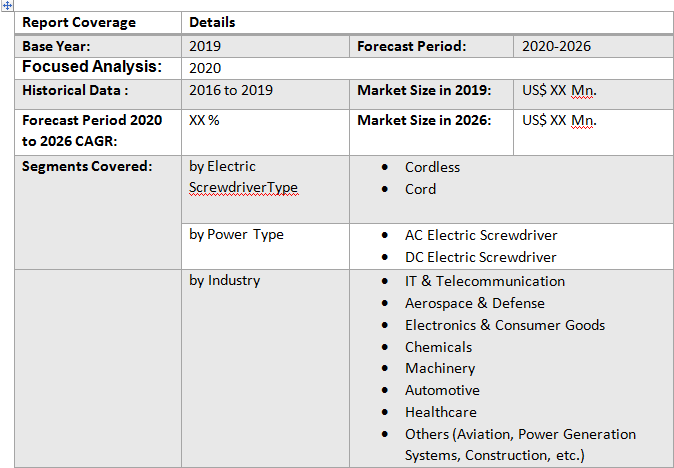
Task: Click the table move handle icon
Action: [x=7, y=6]
